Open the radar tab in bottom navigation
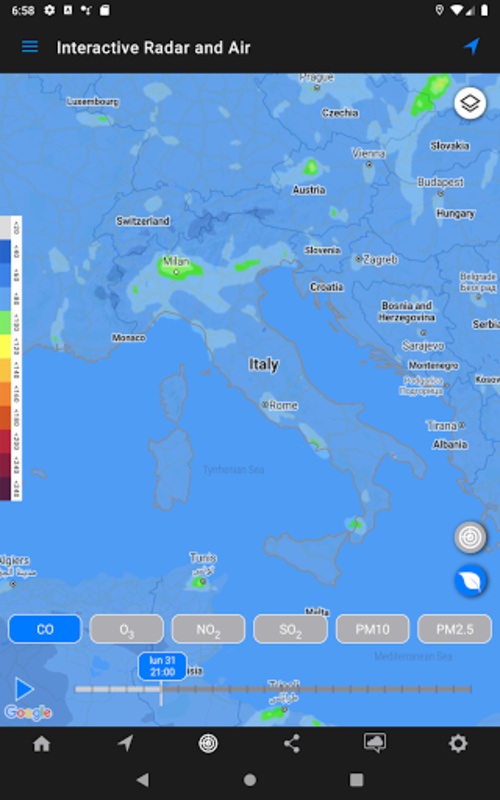The image size is (500, 800). click(x=208, y=743)
